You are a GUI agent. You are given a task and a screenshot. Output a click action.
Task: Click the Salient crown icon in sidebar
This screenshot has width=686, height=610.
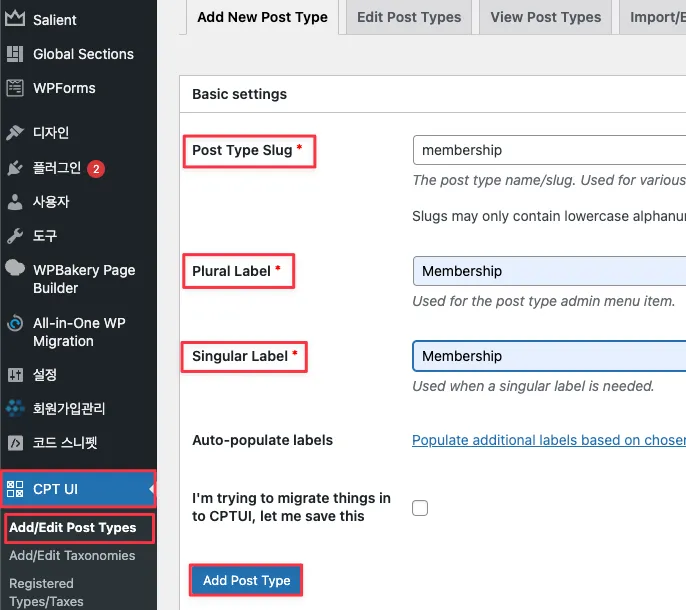click(15, 20)
